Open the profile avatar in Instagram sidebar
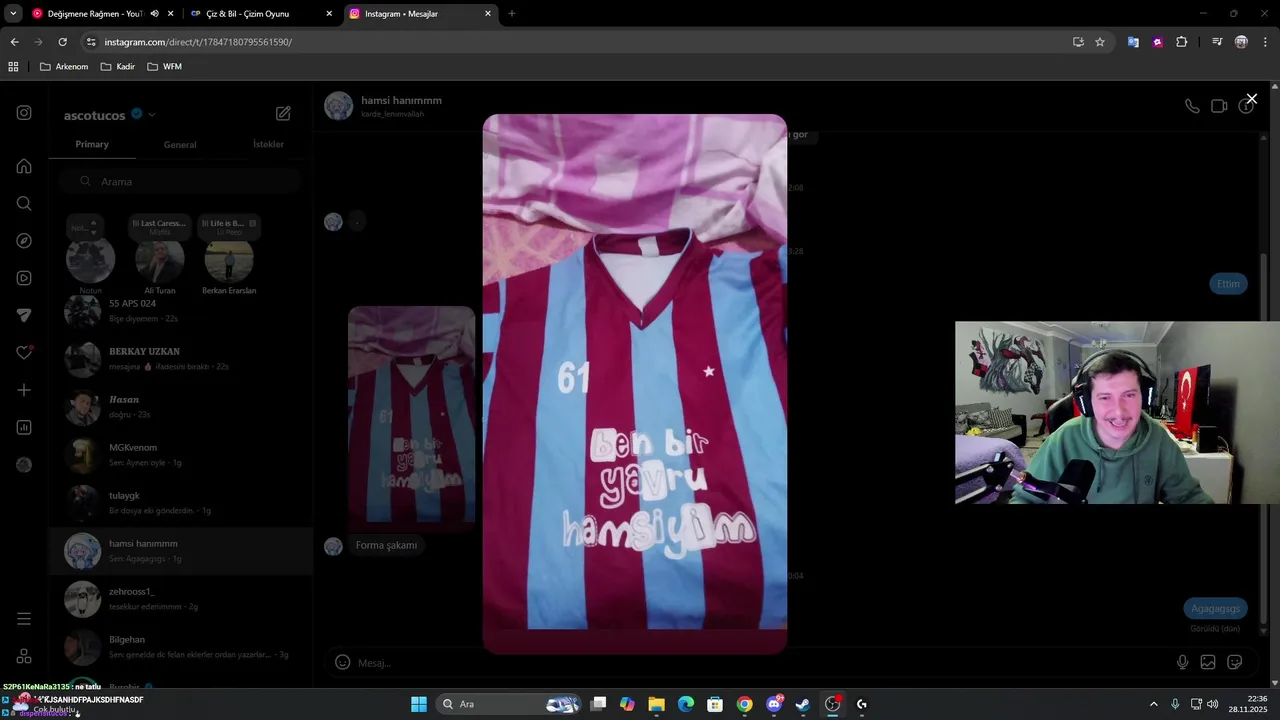Viewport: 1280px width, 720px height. pyautogui.click(x=24, y=465)
